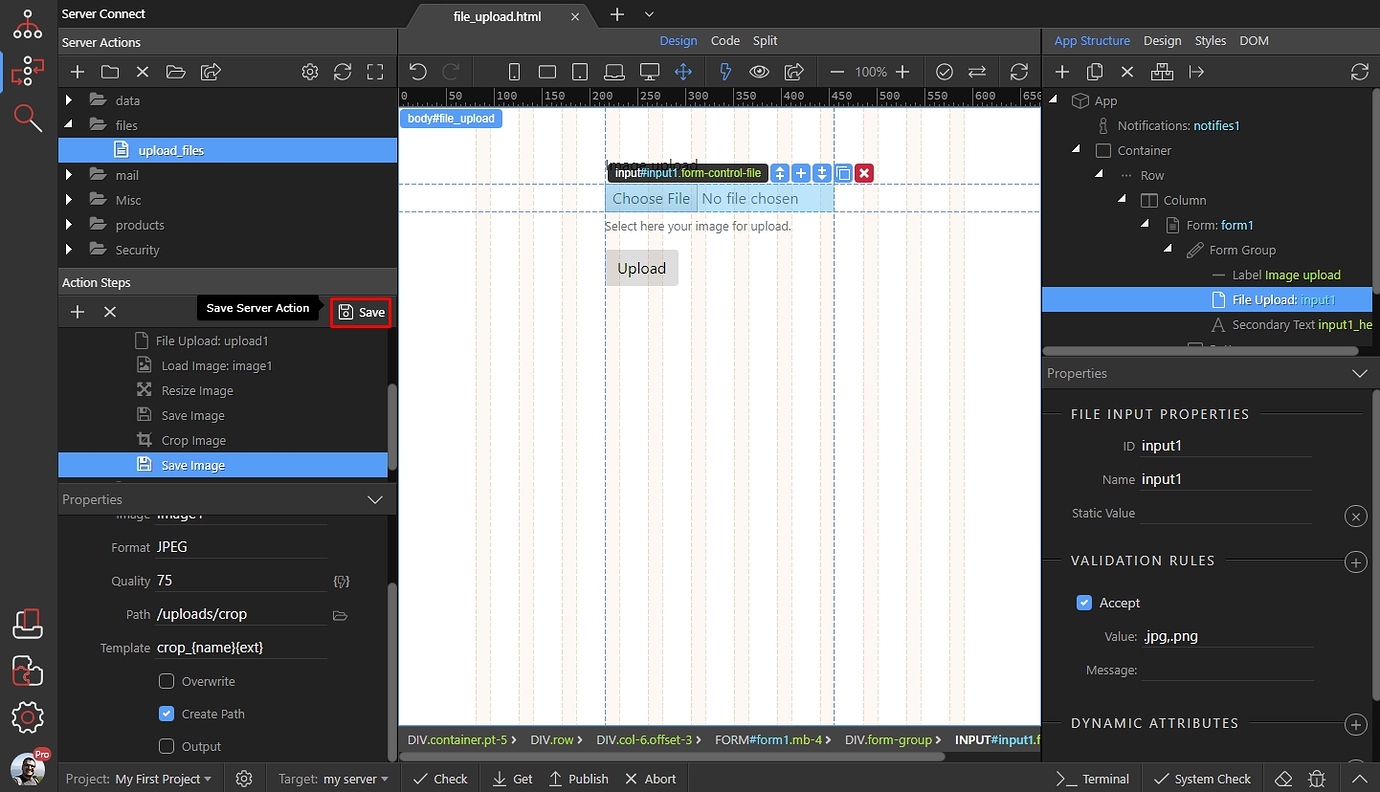
Task: Enable the Output checkbox
Action: [167, 746]
